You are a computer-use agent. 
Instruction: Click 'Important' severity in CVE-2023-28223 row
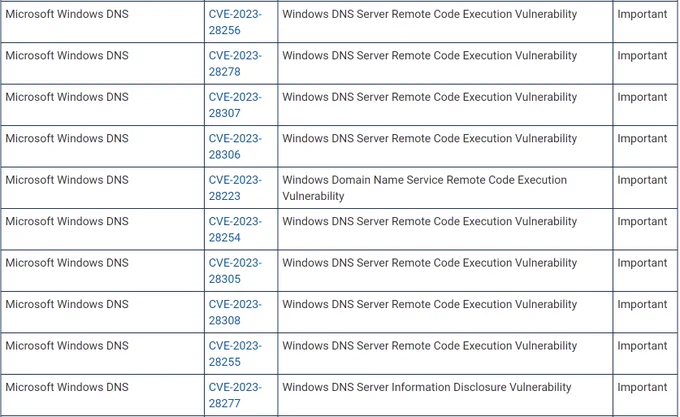click(x=642, y=180)
